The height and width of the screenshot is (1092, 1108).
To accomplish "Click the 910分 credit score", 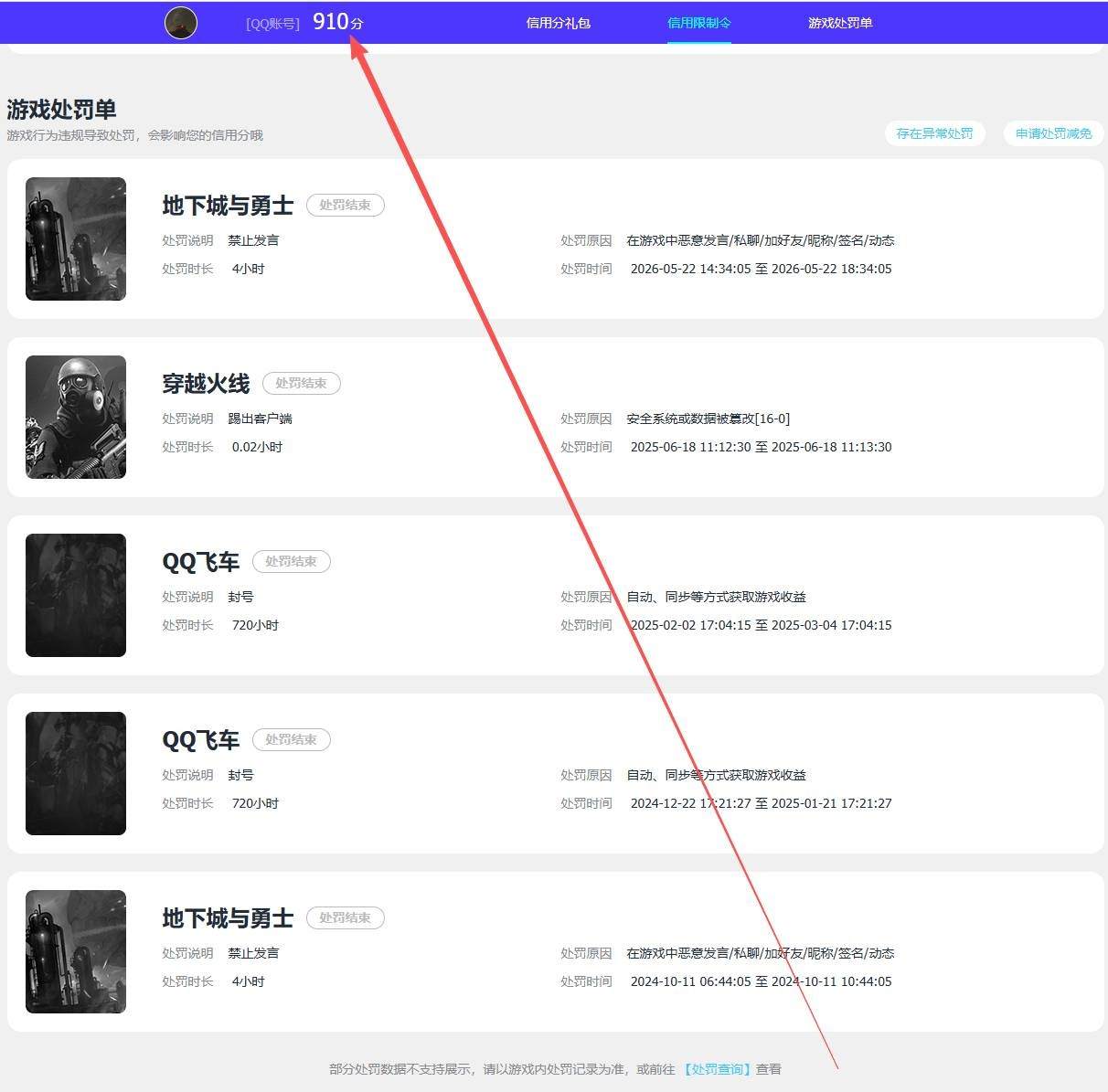I will coord(338,22).
